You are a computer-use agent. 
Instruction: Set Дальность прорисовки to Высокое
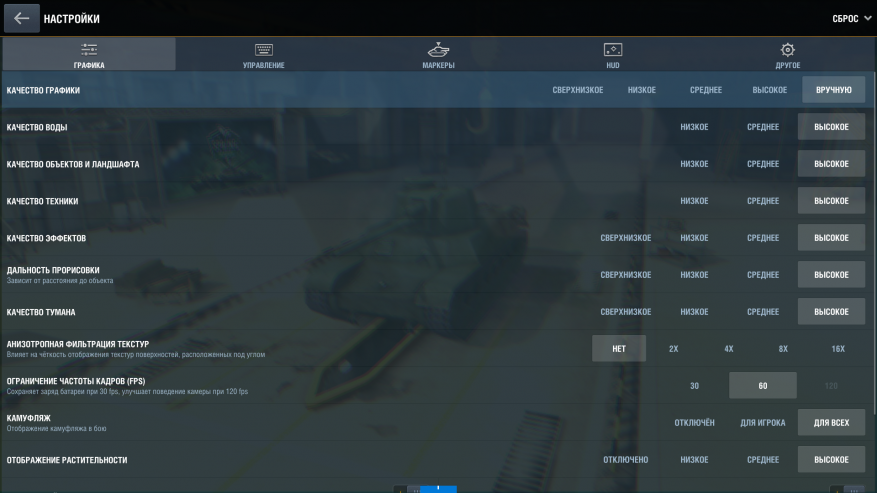[x=831, y=275]
